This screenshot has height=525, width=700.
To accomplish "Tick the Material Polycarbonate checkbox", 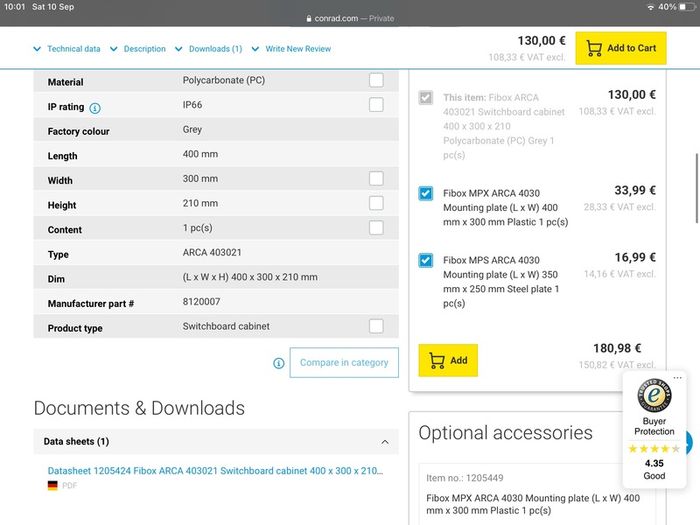I will pyautogui.click(x=376, y=80).
